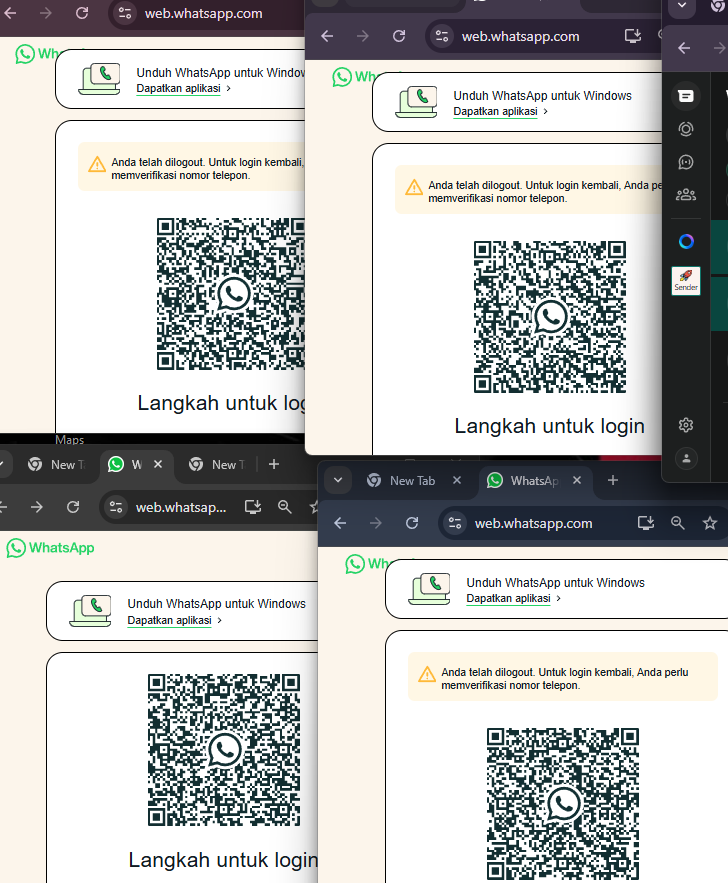Click 'Langkah untuk login' heading in upper-right window
728x883 pixels.
pyautogui.click(x=550, y=426)
